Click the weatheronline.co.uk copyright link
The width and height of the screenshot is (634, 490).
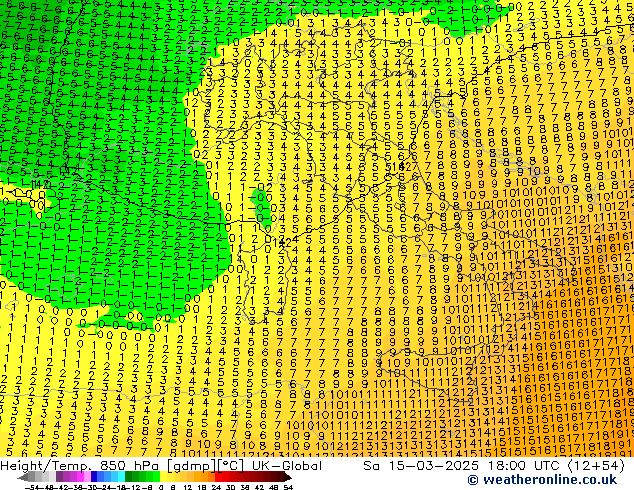point(542,480)
